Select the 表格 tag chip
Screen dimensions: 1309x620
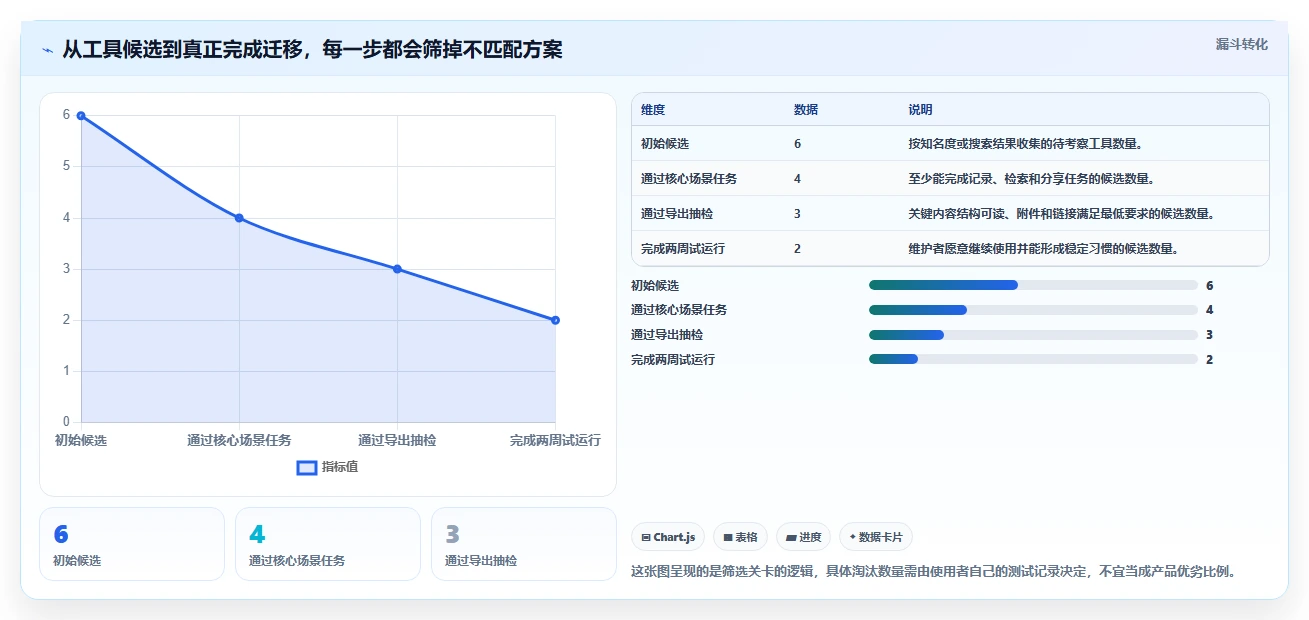(740, 537)
